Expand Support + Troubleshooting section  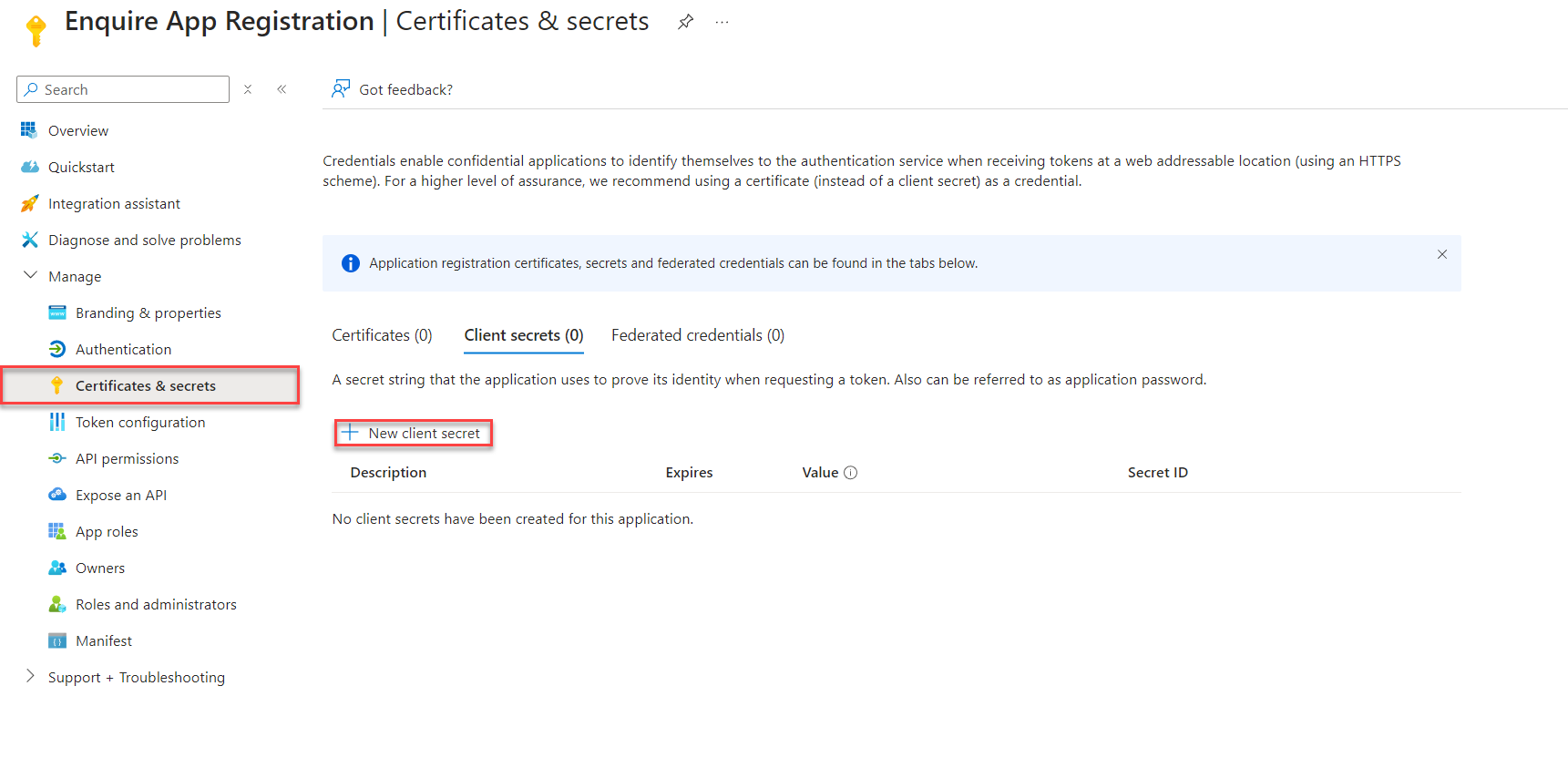click(x=30, y=676)
